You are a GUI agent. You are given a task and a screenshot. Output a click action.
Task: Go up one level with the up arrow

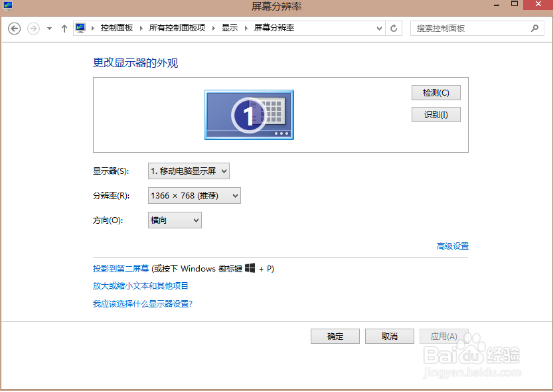pyautogui.click(x=64, y=29)
